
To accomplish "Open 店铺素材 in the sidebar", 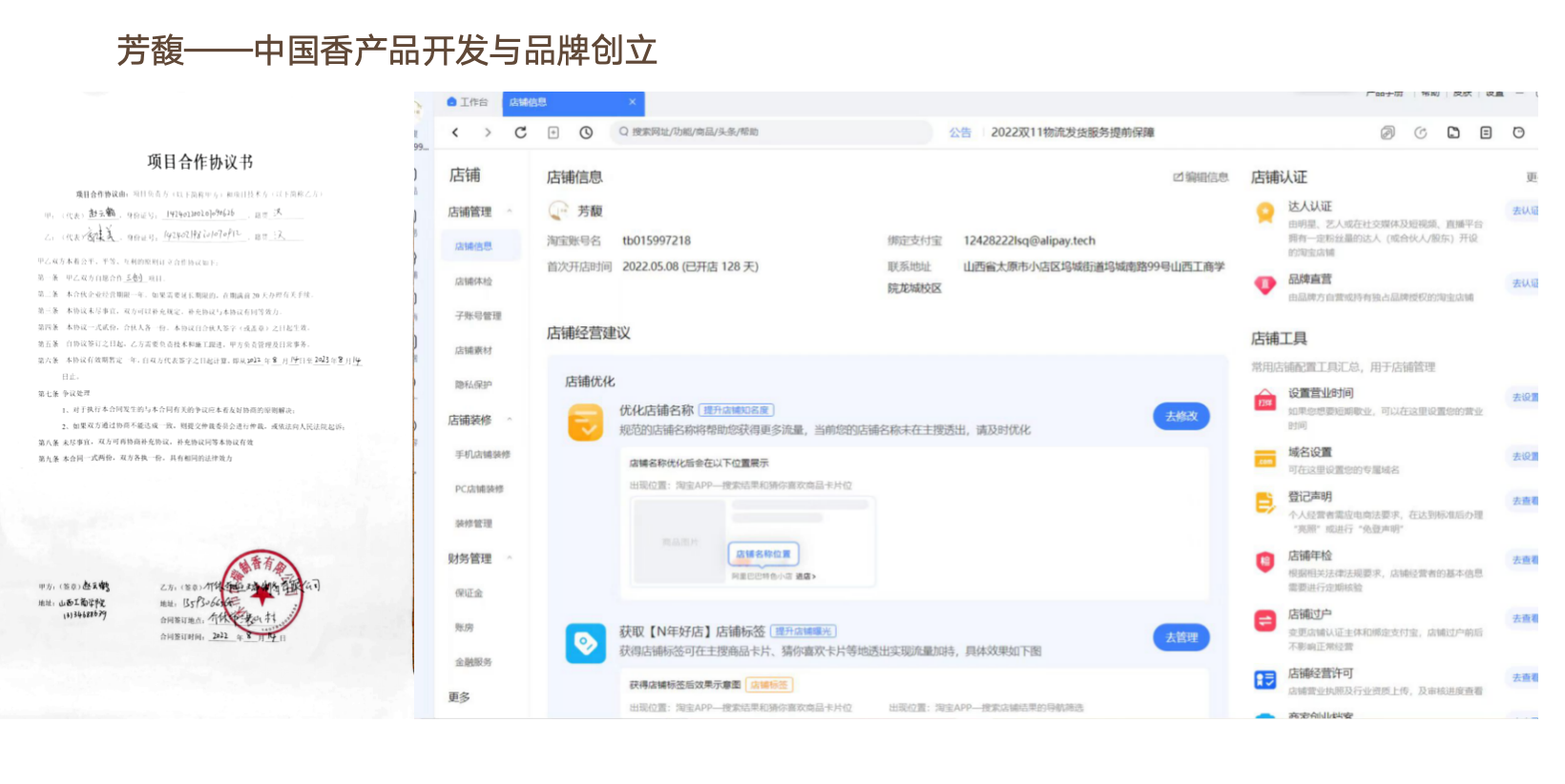I will [474, 350].
